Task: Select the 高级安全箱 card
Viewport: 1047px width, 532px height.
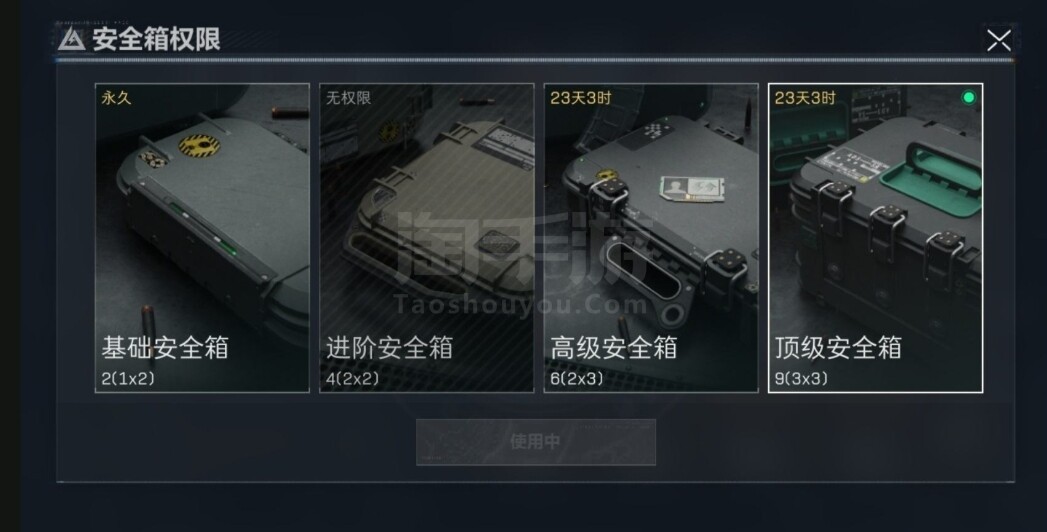Action: coord(651,238)
